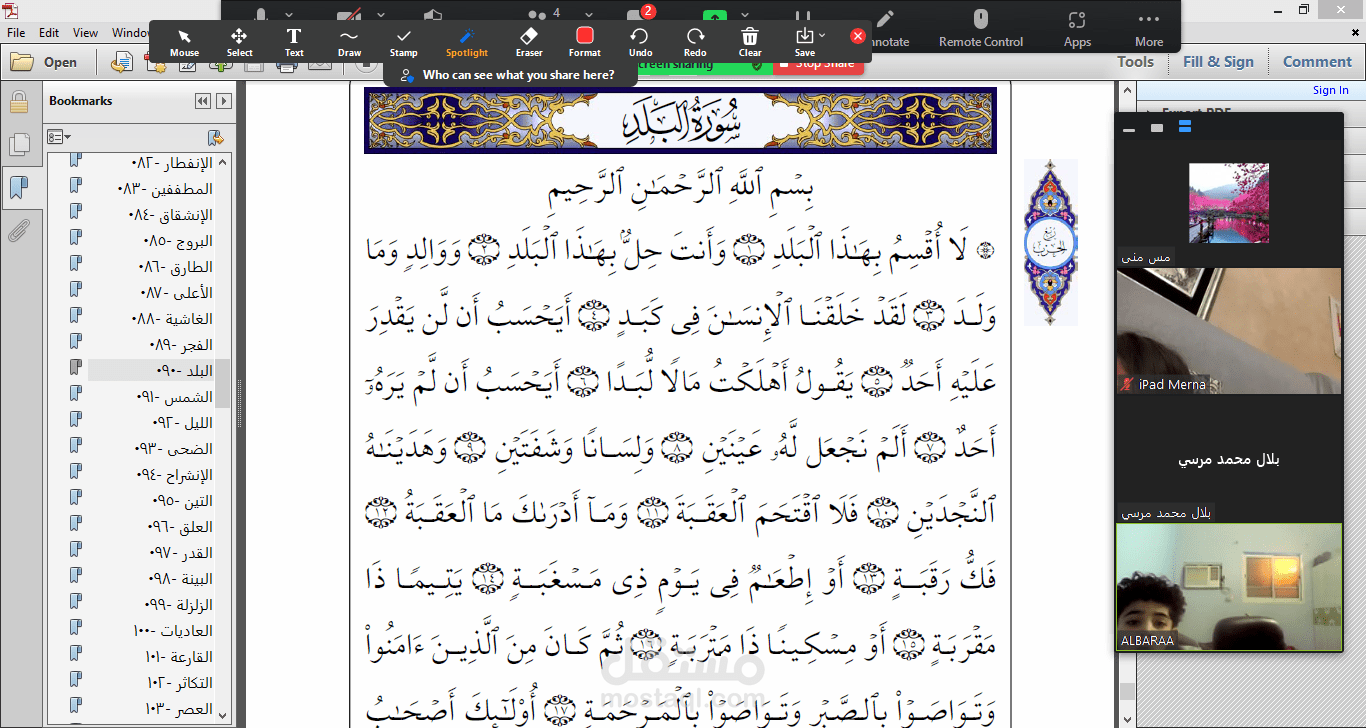Open Apps in the Zoom bar
The image size is (1366, 728).
click(x=1077, y=28)
